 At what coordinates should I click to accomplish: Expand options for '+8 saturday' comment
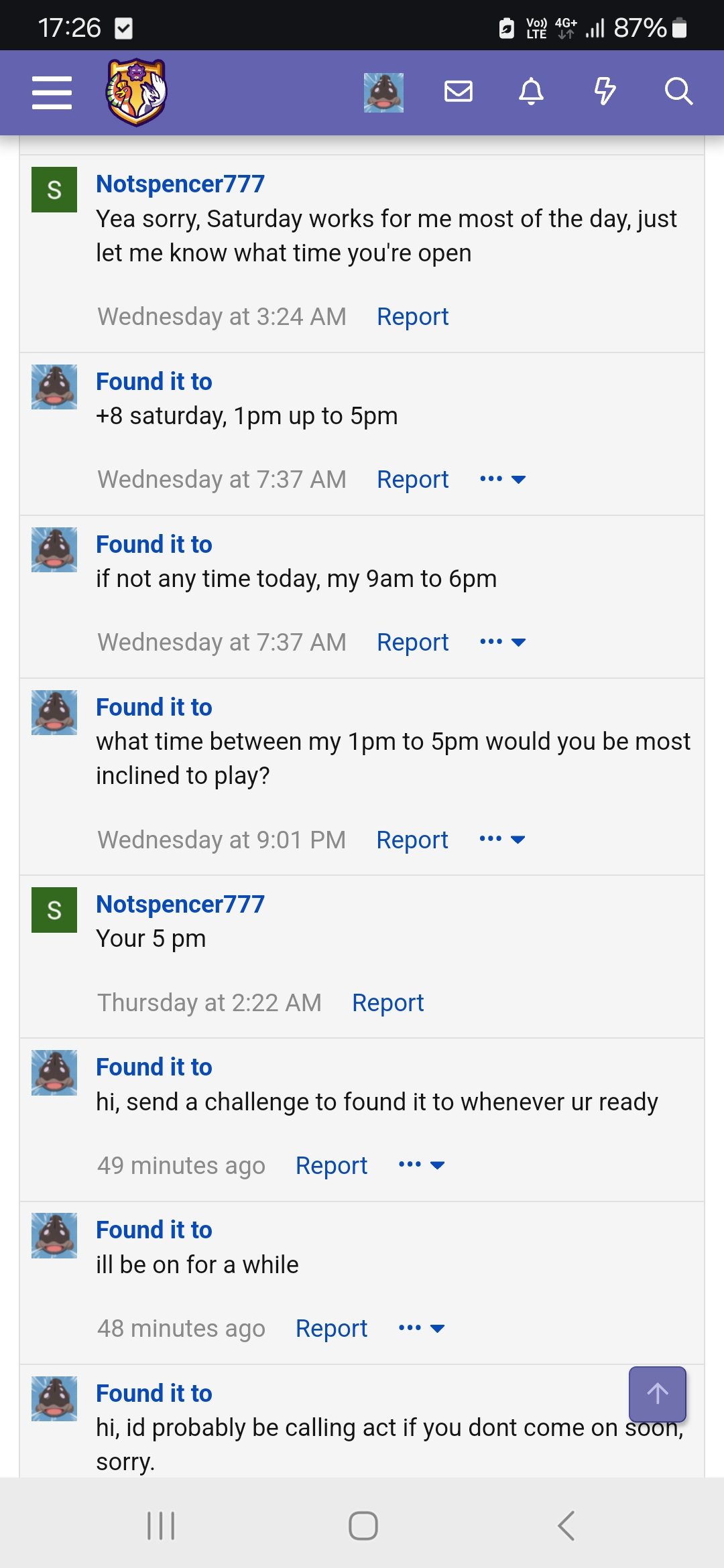pyautogui.click(x=503, y=479)
